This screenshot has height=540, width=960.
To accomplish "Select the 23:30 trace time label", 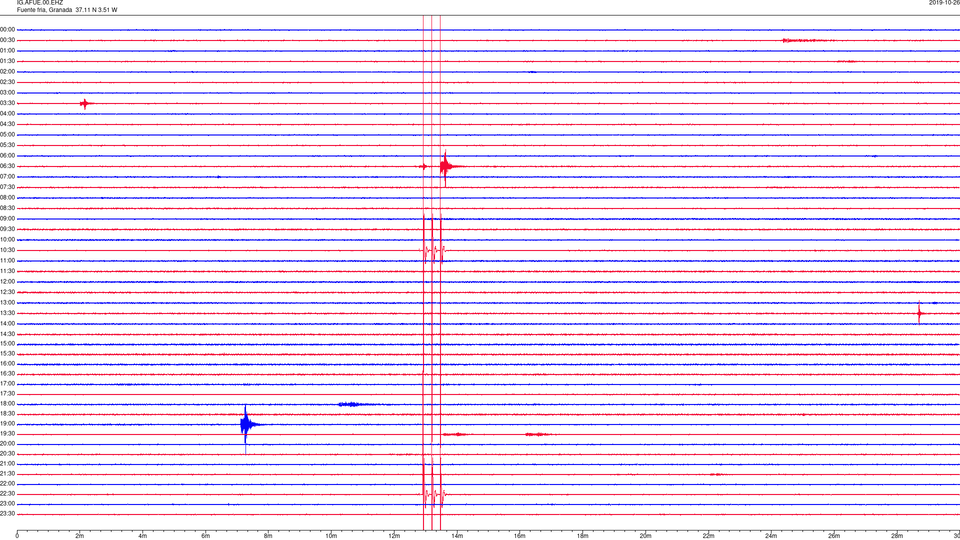I will coord(7,514).
